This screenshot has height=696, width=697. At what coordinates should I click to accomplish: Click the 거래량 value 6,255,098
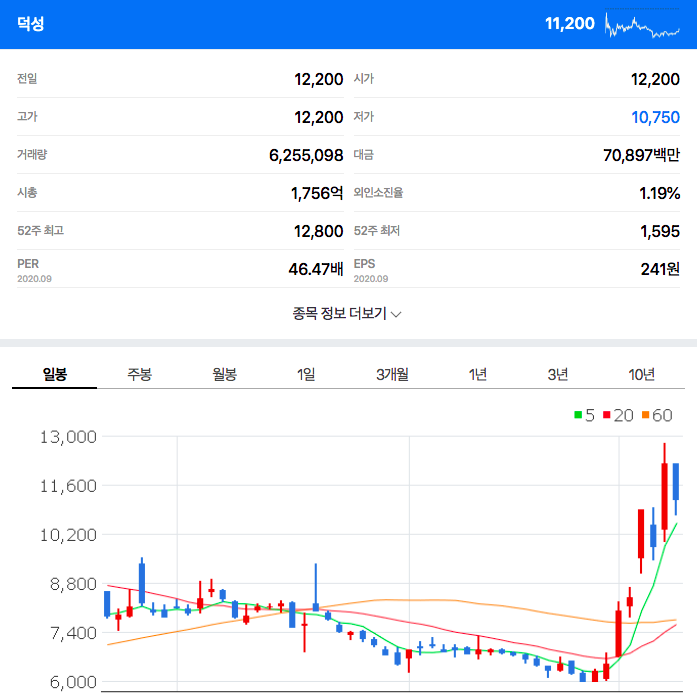306,155
